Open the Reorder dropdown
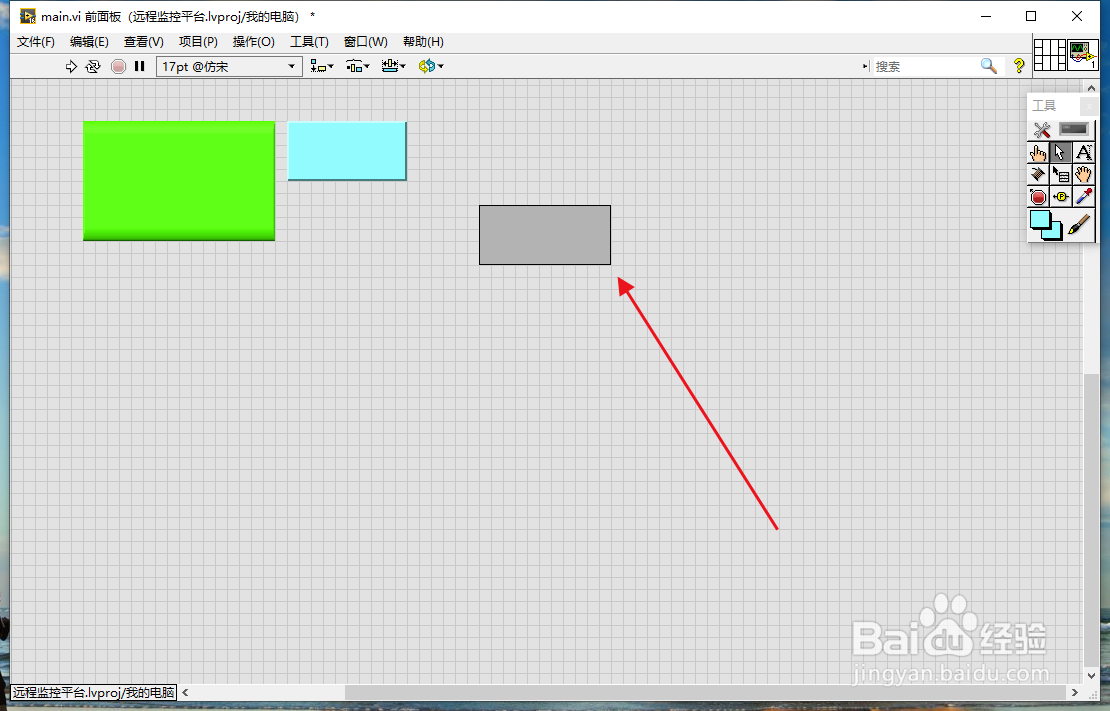 430,67
